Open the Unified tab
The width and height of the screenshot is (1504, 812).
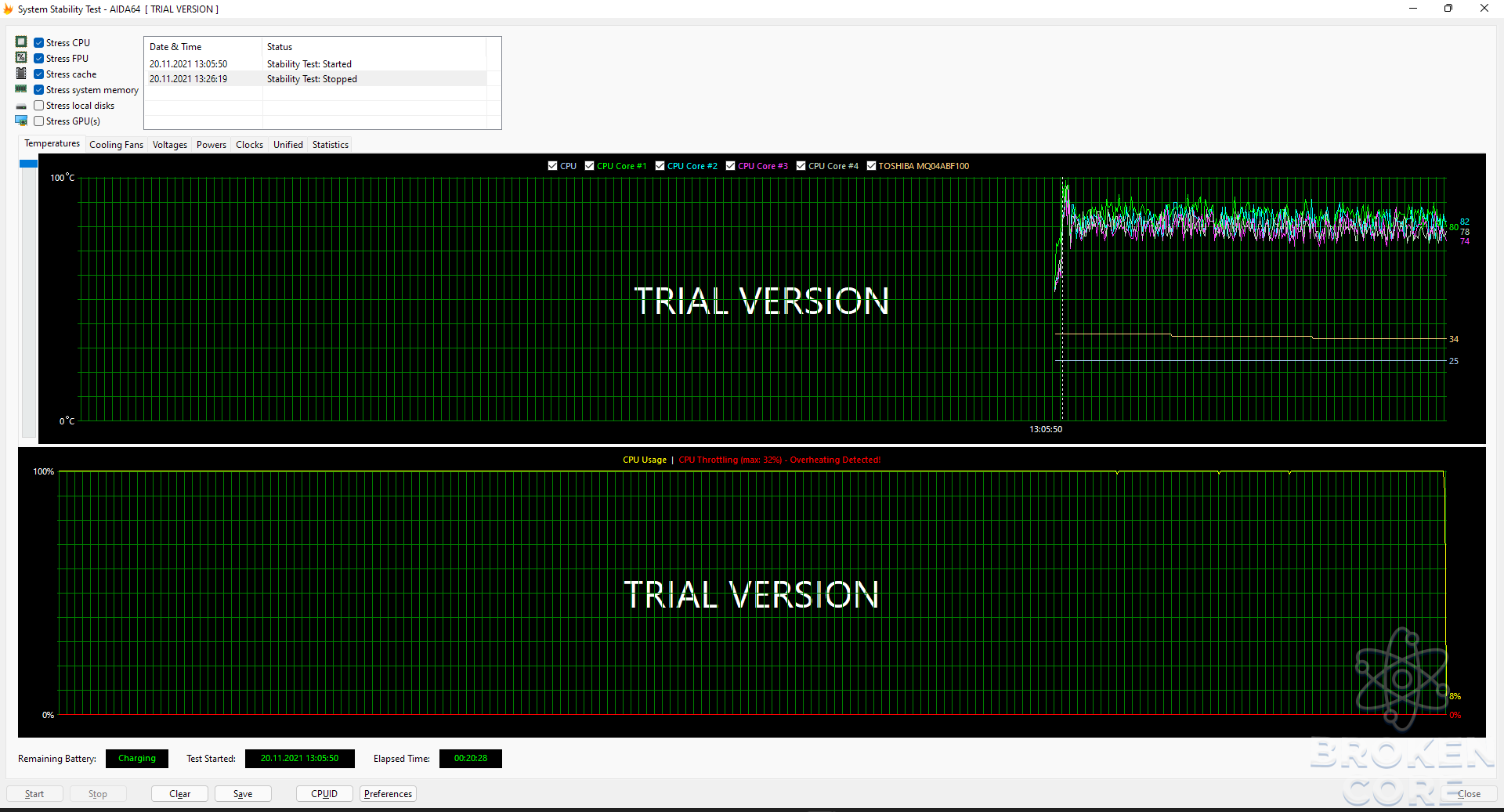coord(288,145)
